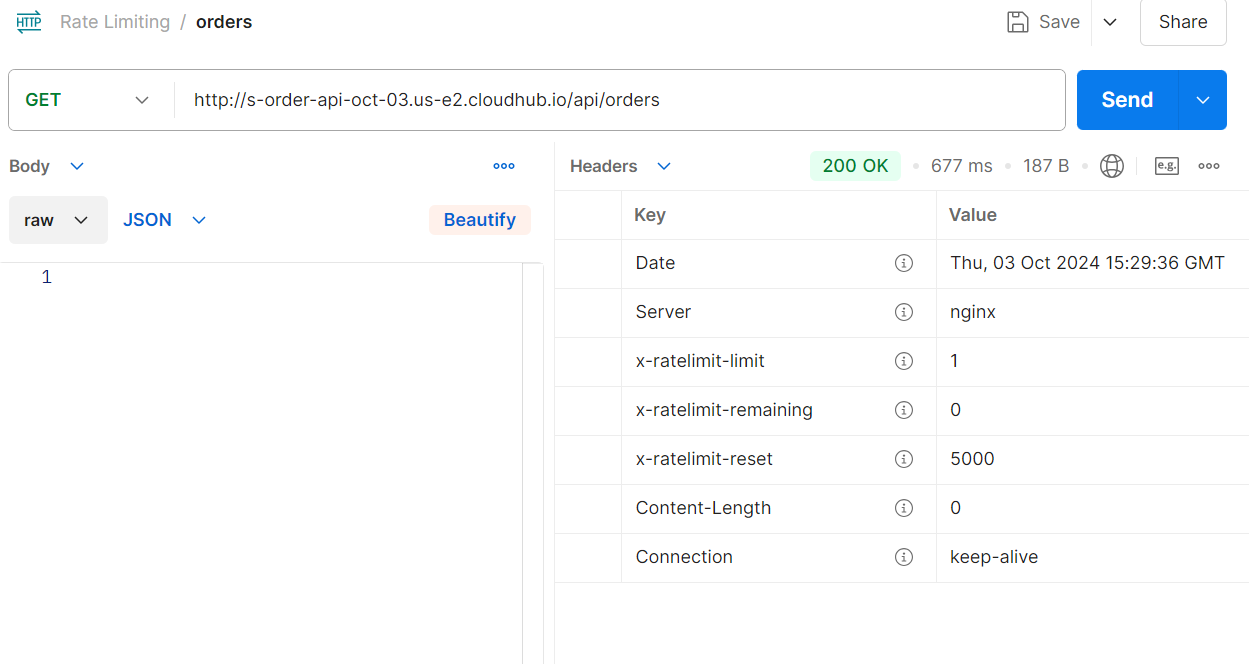Click info icon for x-ratelimit-limit header
Screen dimensions: 1249x664
904,361
